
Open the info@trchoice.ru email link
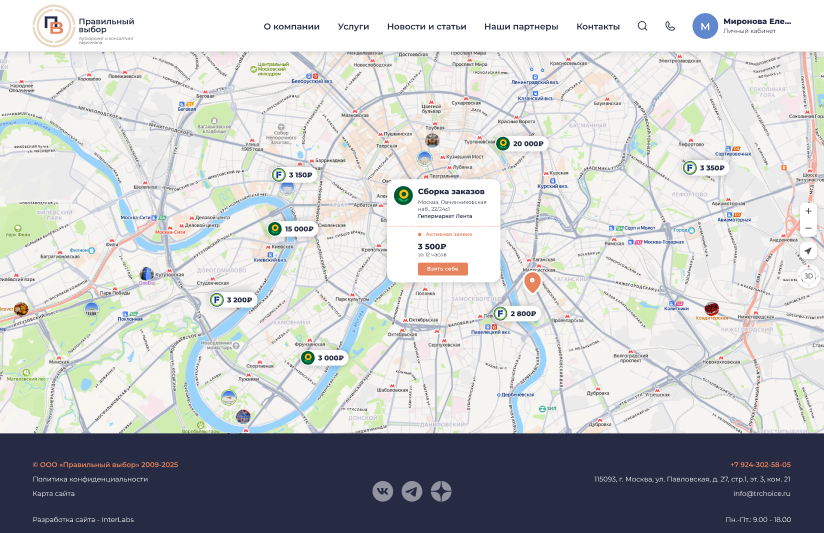pos(761,493)
